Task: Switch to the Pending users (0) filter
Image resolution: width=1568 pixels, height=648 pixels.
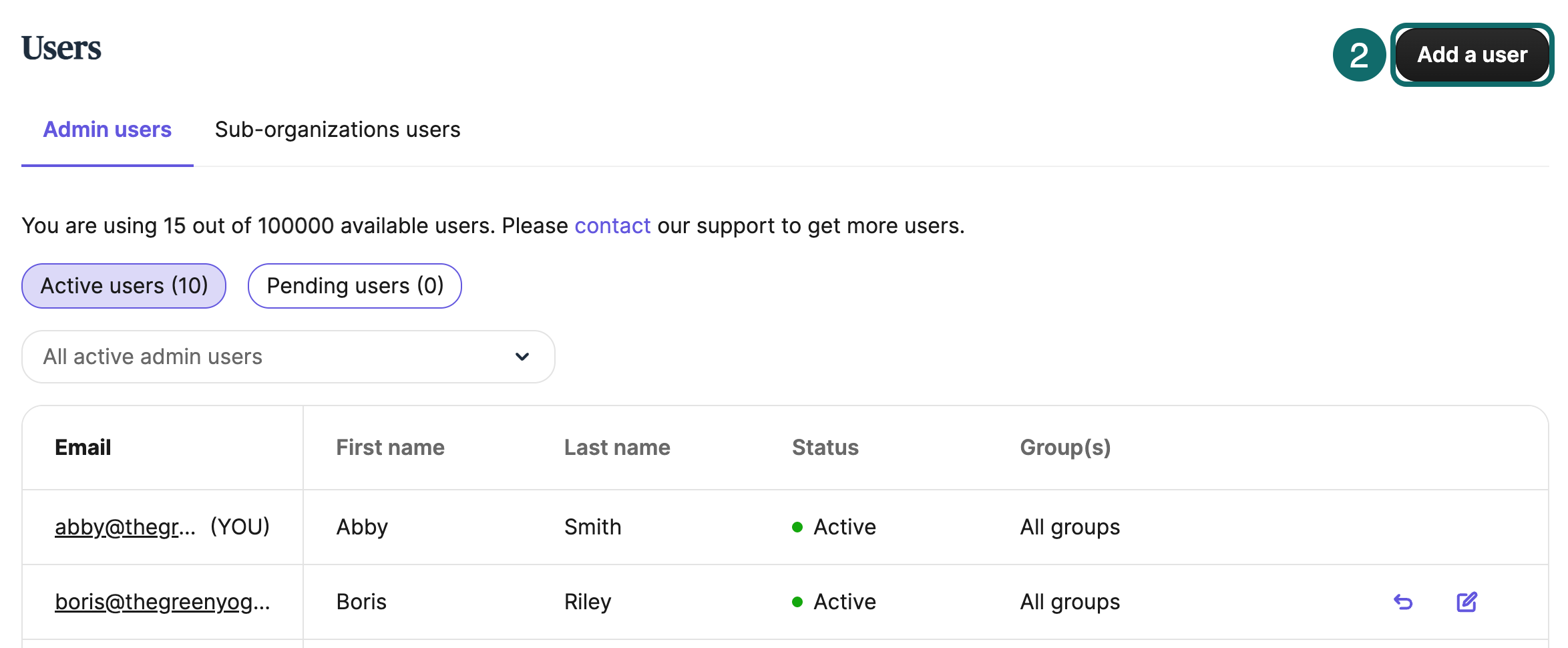Action: tap(355, 286)
